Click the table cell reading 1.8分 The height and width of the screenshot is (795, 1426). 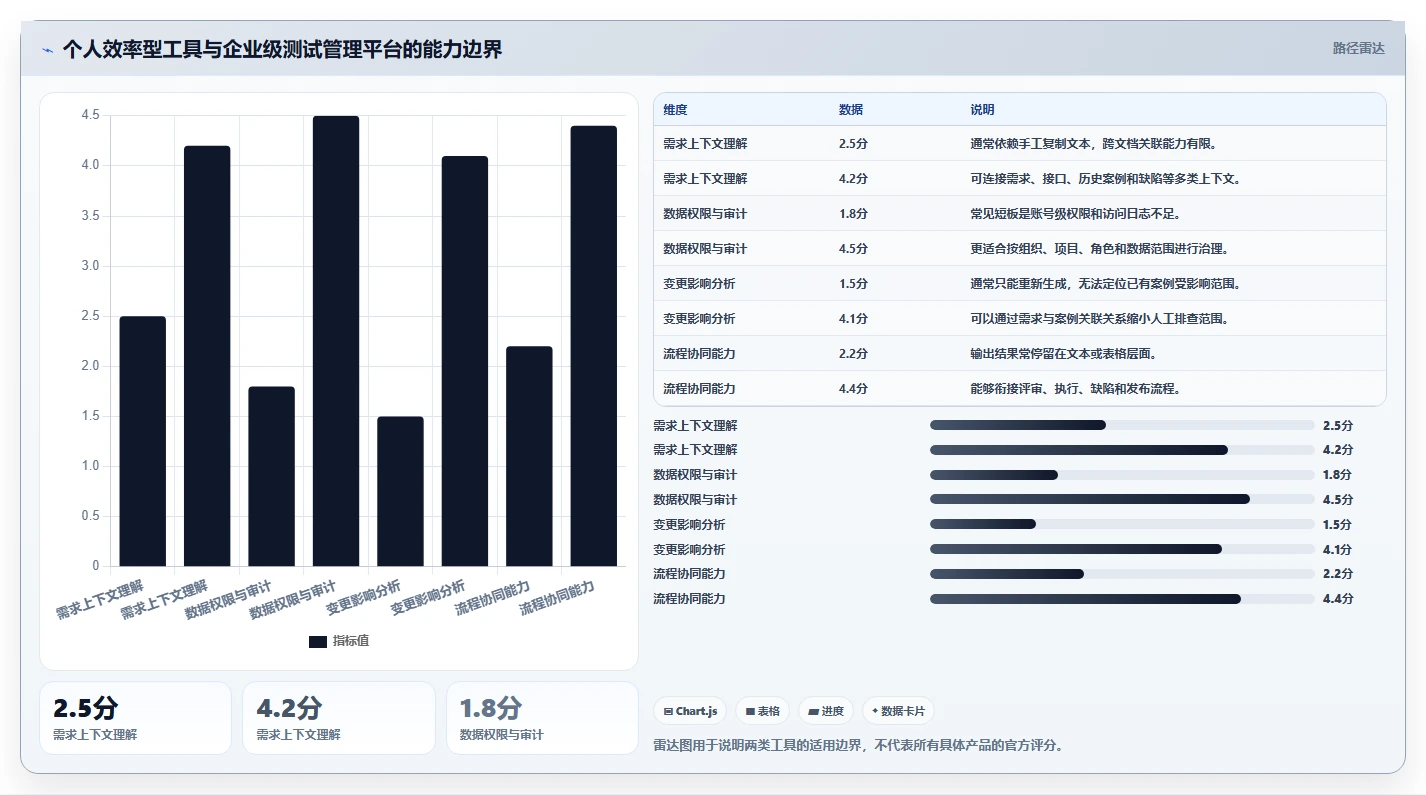pyautogui.click(x=853, y=214)
